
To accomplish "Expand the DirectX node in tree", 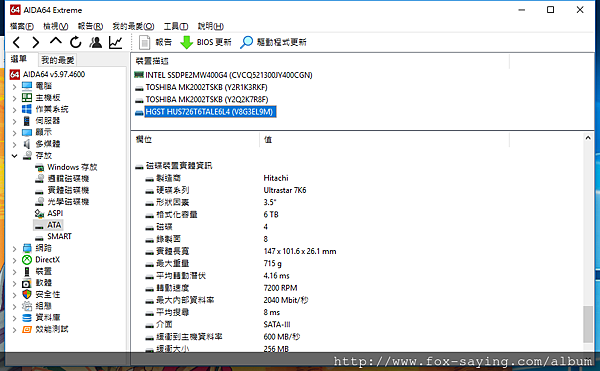I will coord(14,260).
